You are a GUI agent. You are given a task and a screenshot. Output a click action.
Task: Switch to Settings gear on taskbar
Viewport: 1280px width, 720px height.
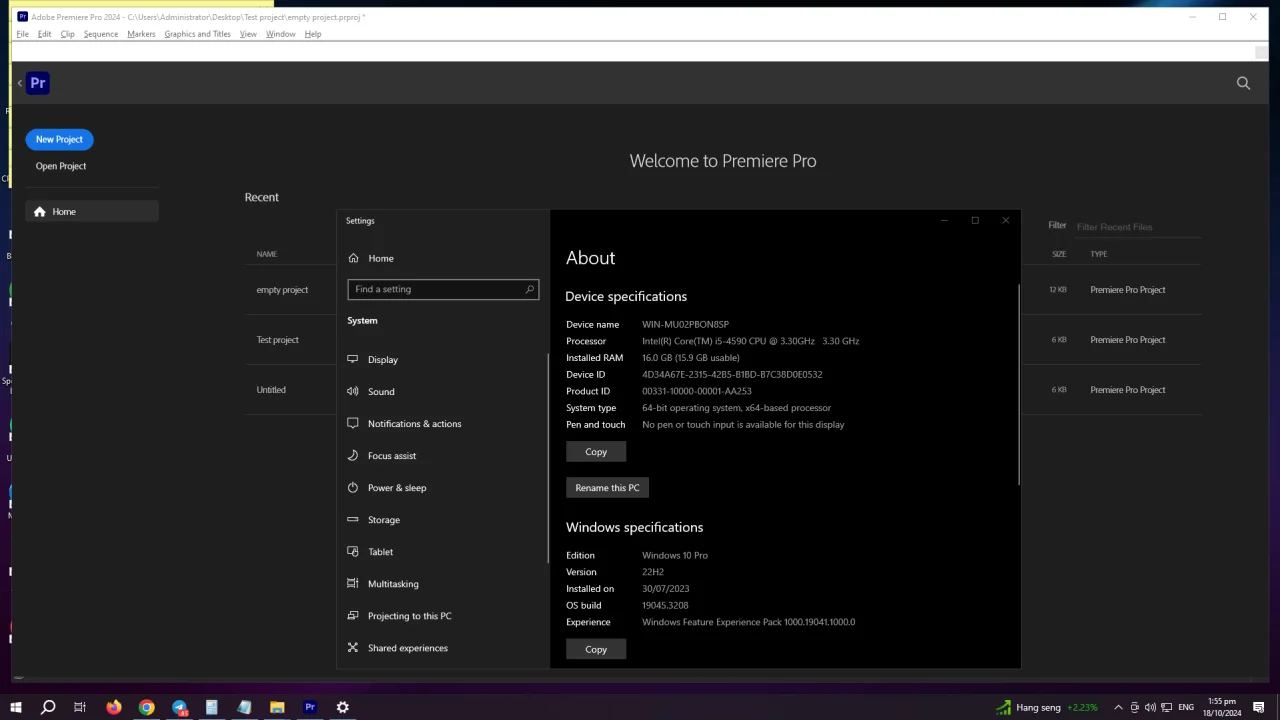[343, 707]
